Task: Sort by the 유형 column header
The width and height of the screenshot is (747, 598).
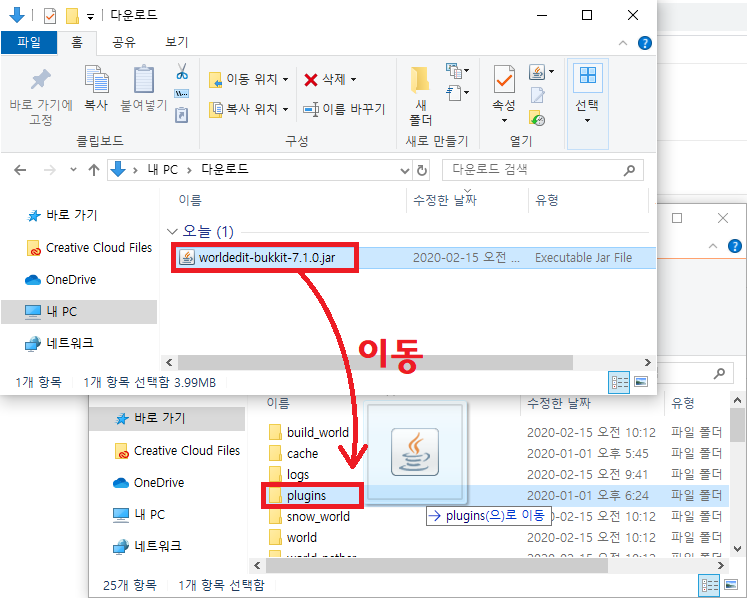Action: 547,200
